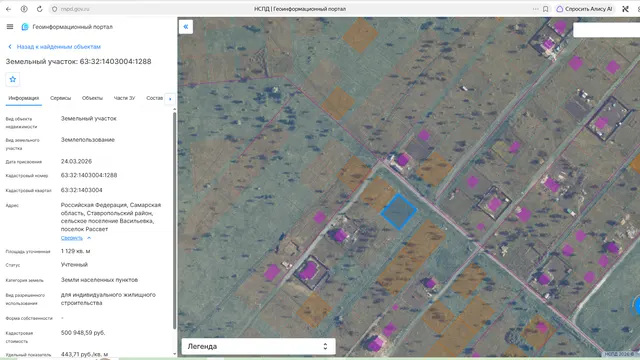Open the browser three-dots page actions

click(x=535, y=9)
